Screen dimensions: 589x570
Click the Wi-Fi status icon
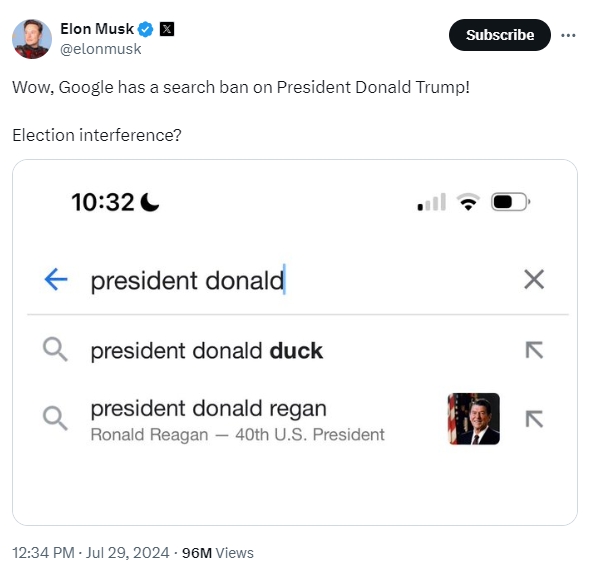(x=468, y=202)
